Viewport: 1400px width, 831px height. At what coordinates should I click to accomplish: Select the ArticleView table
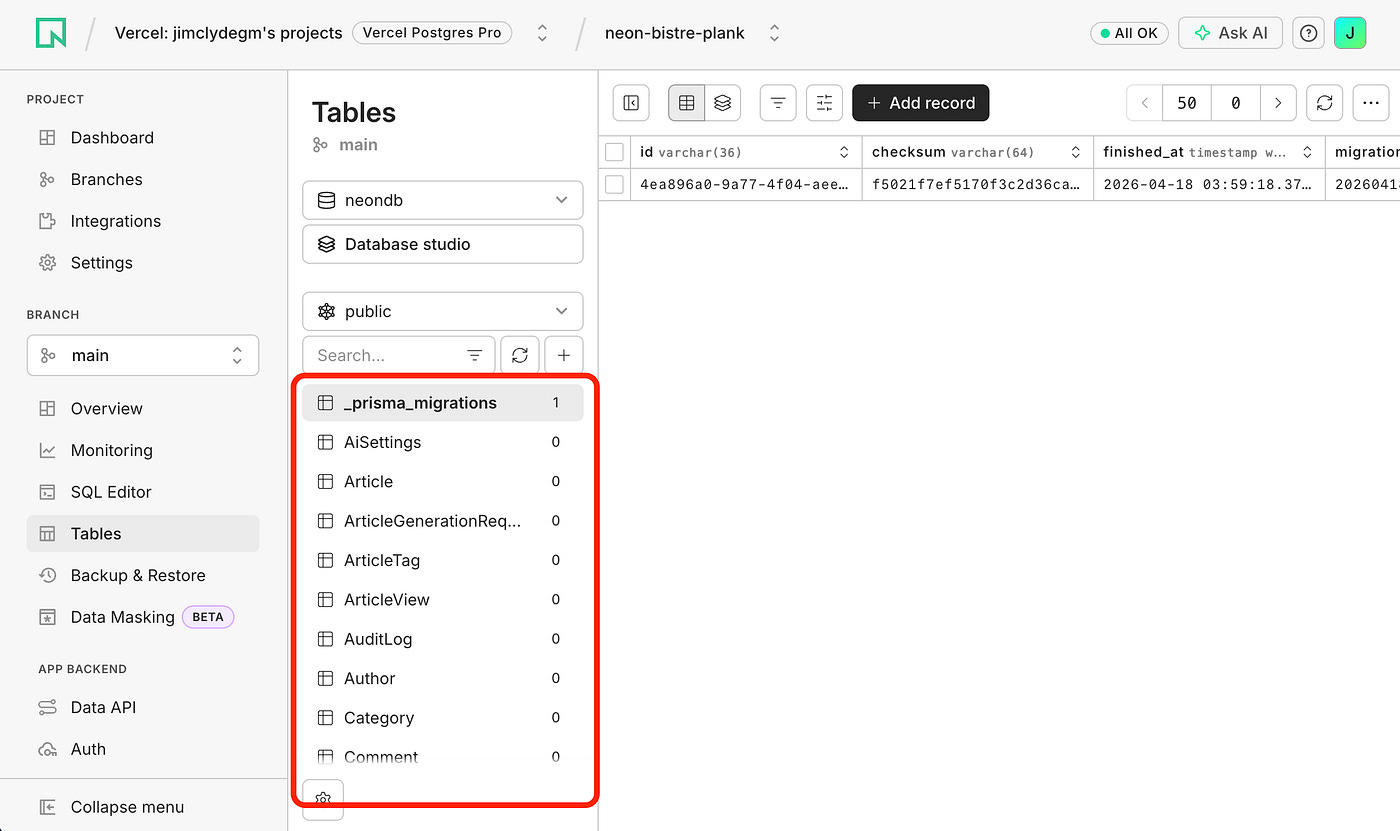coord(442,599)
